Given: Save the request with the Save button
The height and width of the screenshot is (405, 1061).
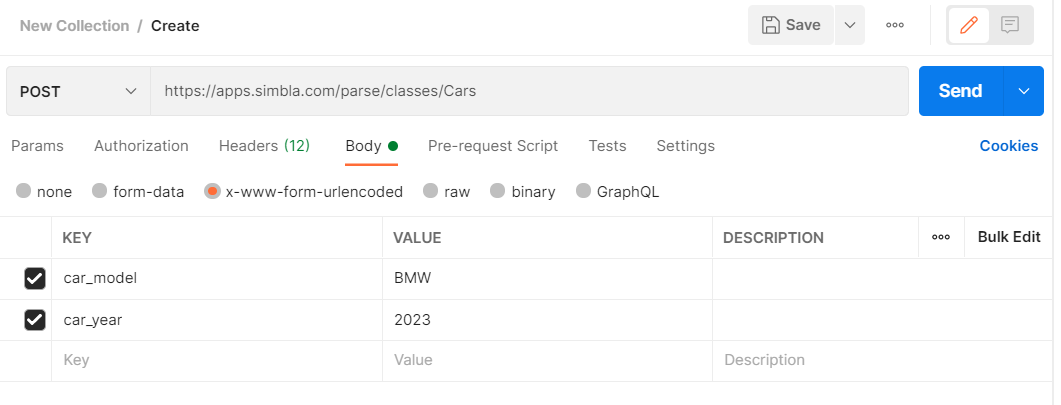Looking at the screenshot, I should 791,26.
